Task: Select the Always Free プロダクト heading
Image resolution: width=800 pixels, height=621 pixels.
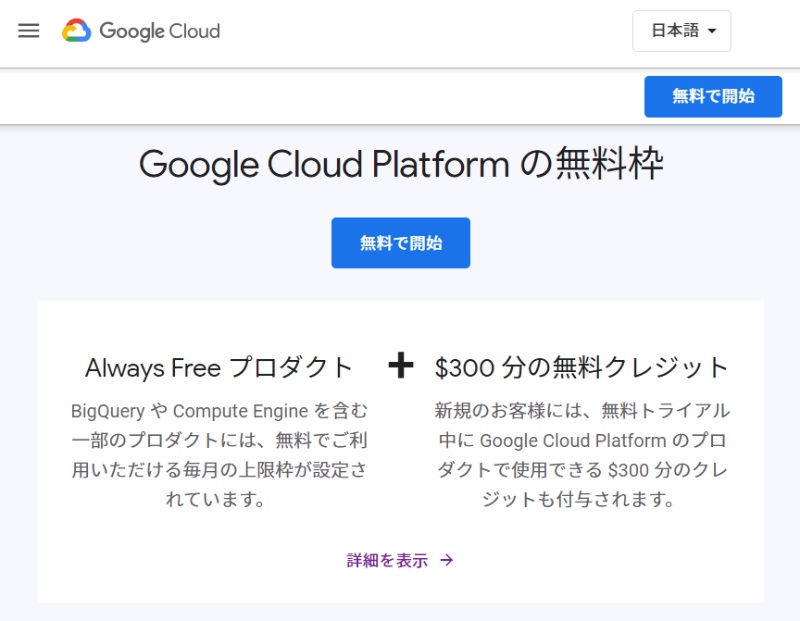Action: (219, 368)
